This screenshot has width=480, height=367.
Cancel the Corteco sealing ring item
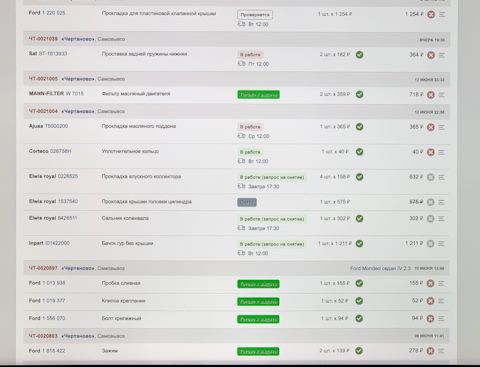(431, 152)
